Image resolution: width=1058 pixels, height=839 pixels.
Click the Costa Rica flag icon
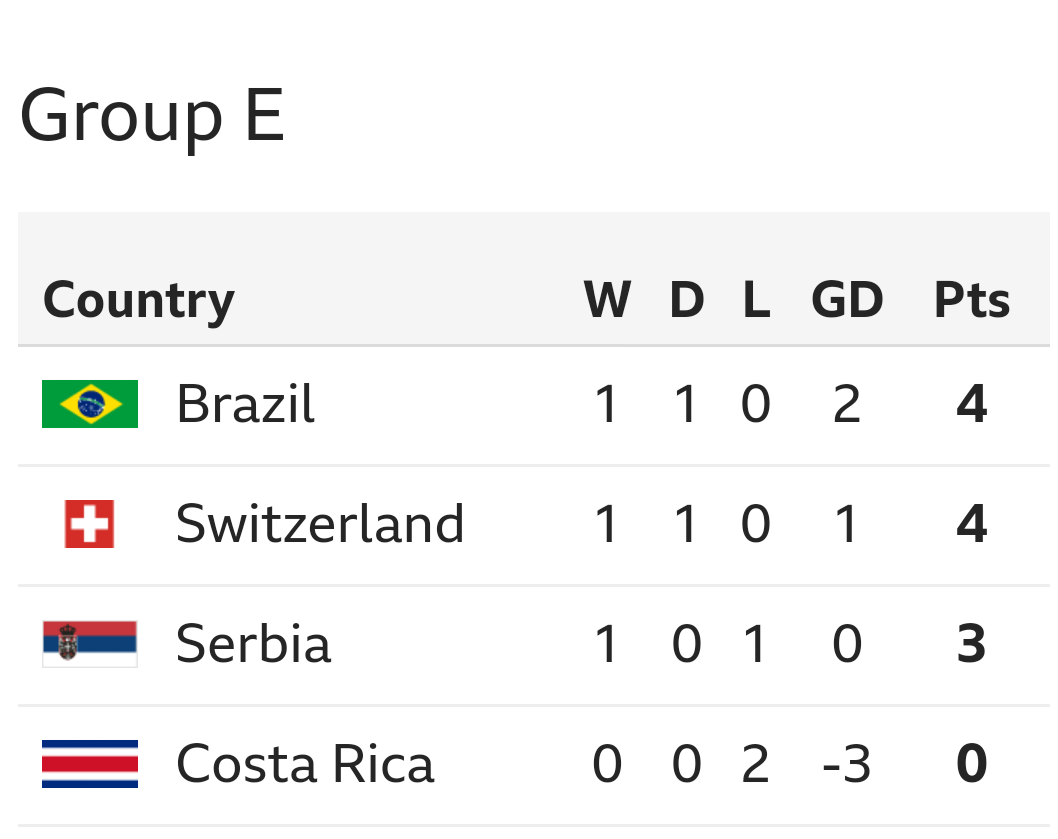[x=90, y=764]
